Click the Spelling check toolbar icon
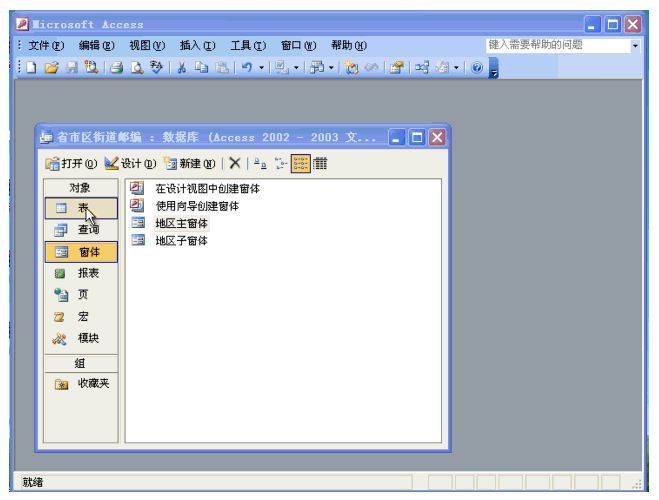659x500 pixels. click(156, 68)
